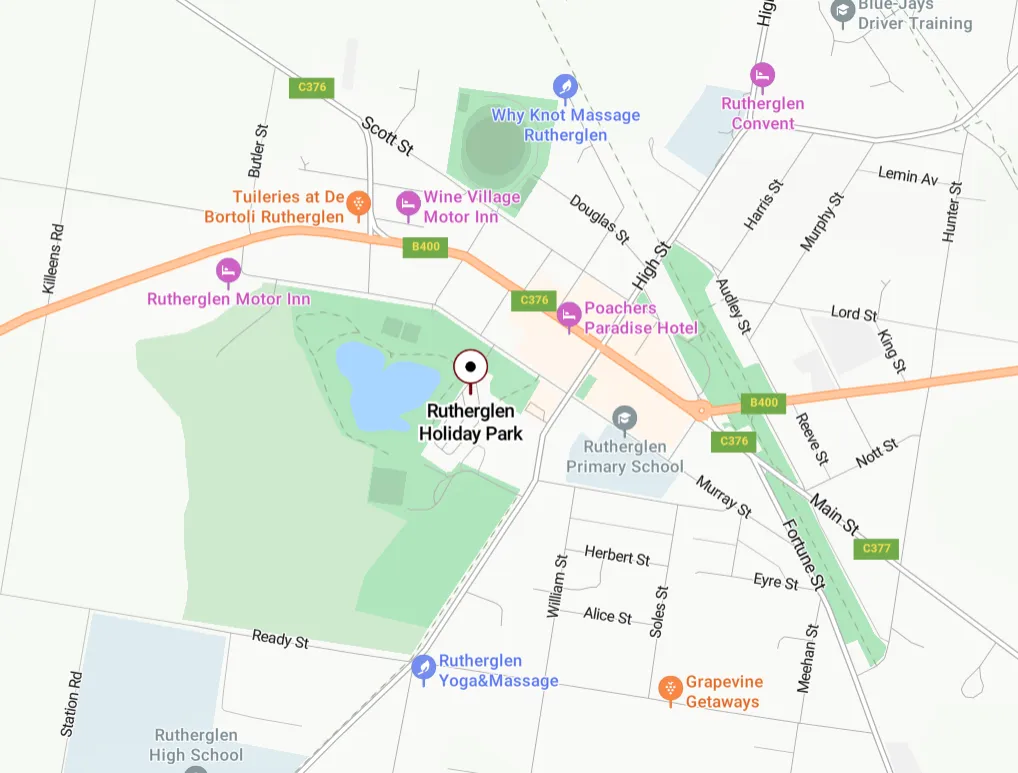Click the roundabout on the B400 highway

[701, 410]
